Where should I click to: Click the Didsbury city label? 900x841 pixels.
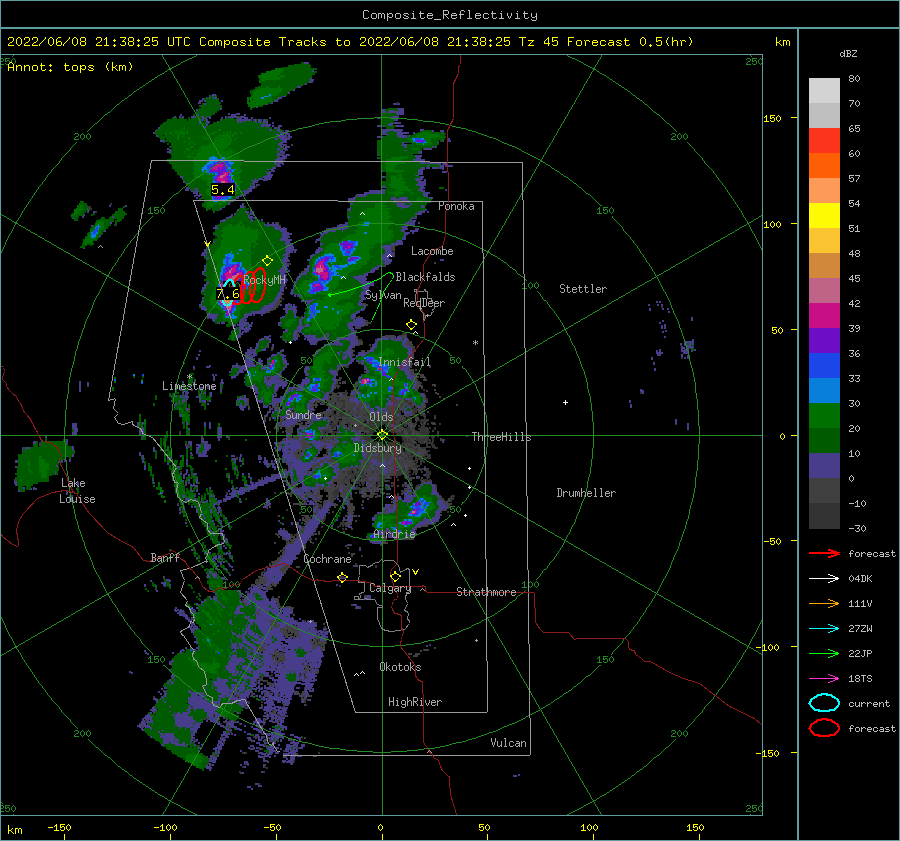(377, 448)
